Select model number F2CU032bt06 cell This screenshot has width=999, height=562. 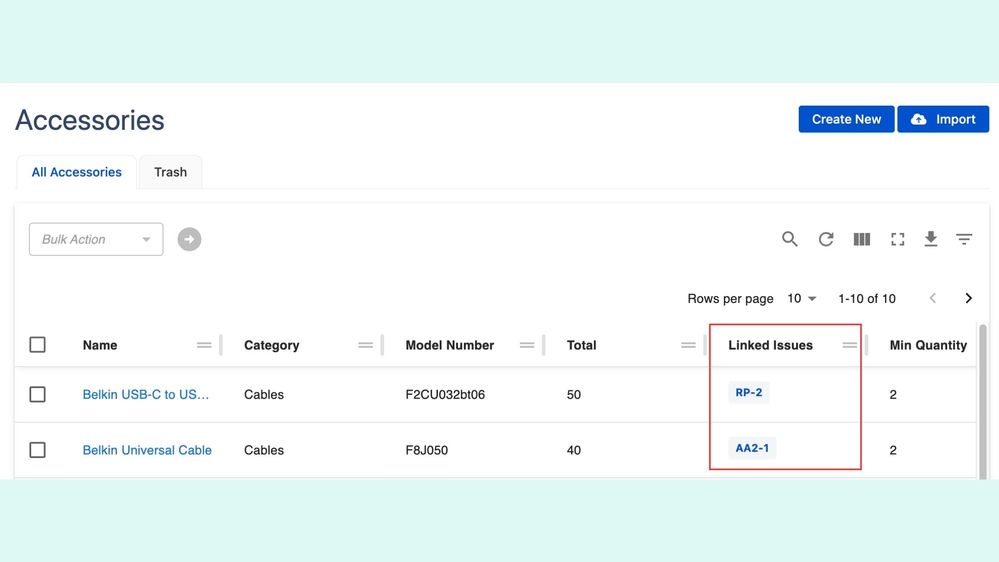(445, 394)
